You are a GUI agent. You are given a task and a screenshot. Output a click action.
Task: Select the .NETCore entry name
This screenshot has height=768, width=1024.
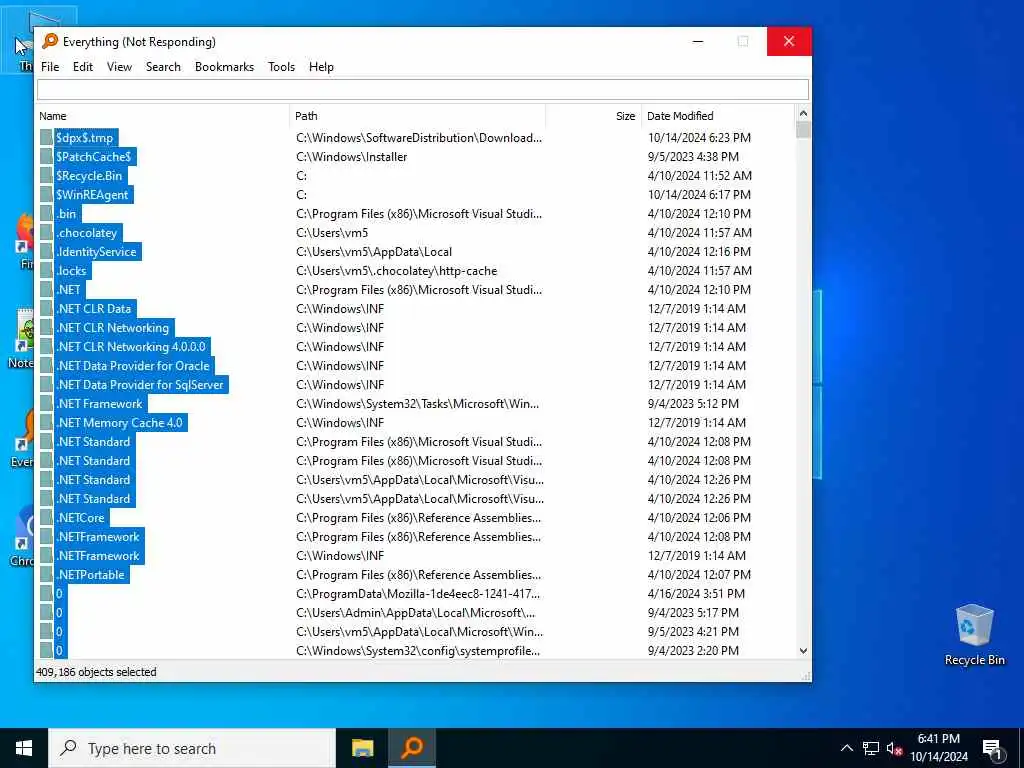coord(80,518)
